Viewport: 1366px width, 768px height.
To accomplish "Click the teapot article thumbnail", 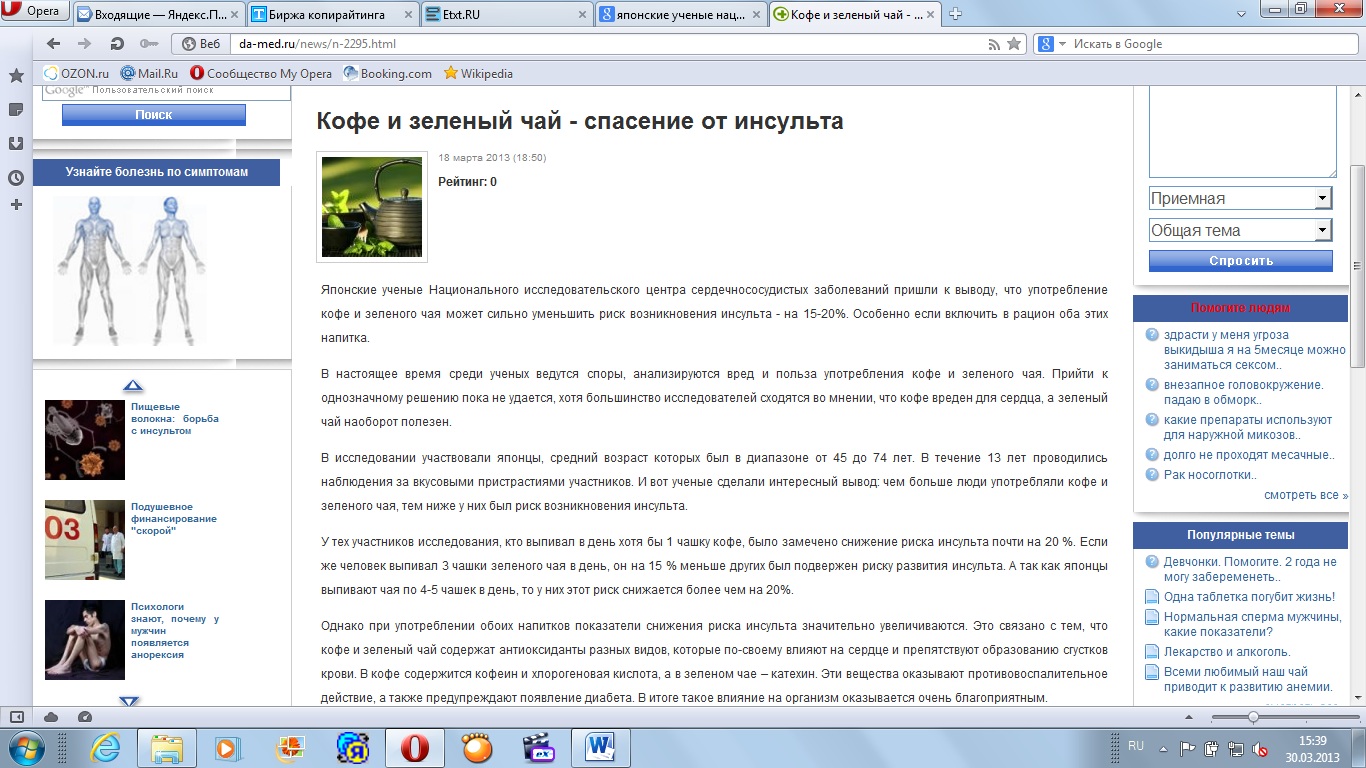I will coord(372,207).
